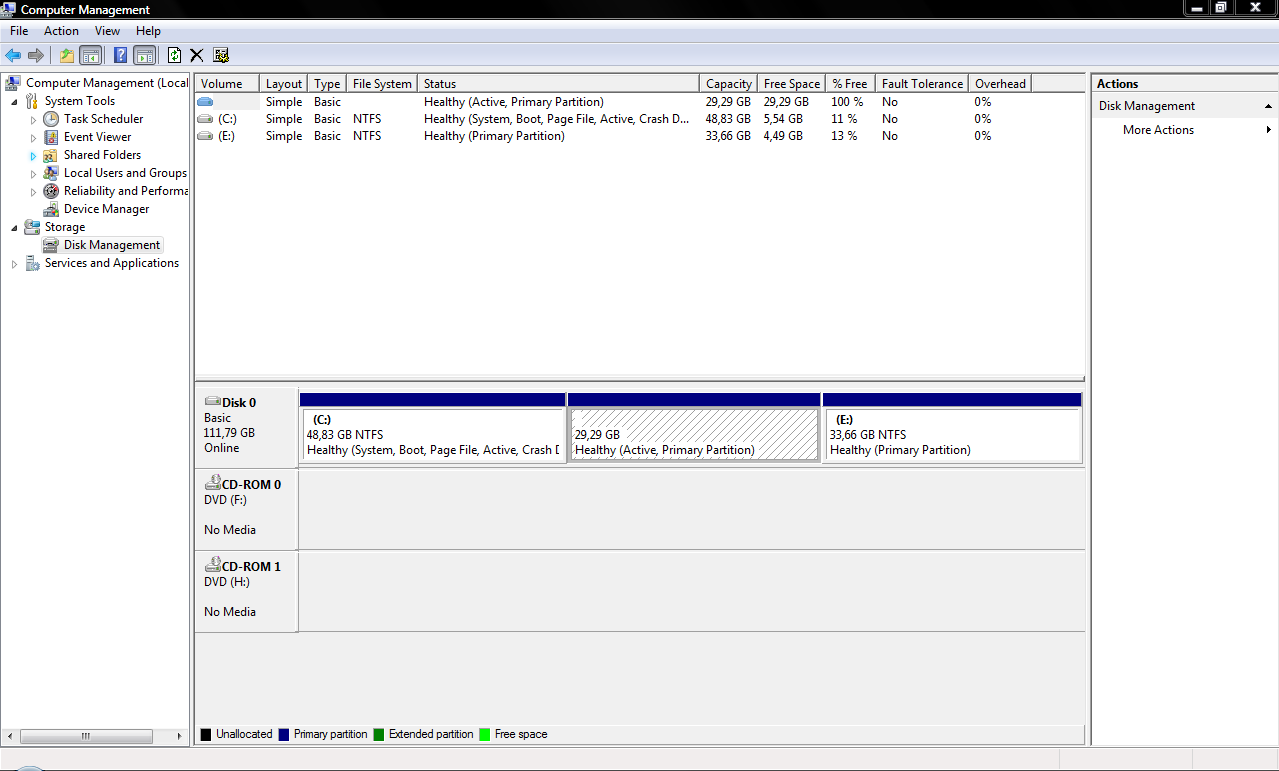Click the blue Help question mark icon
Screen dimensions: 1279x771
coord(120,56)
